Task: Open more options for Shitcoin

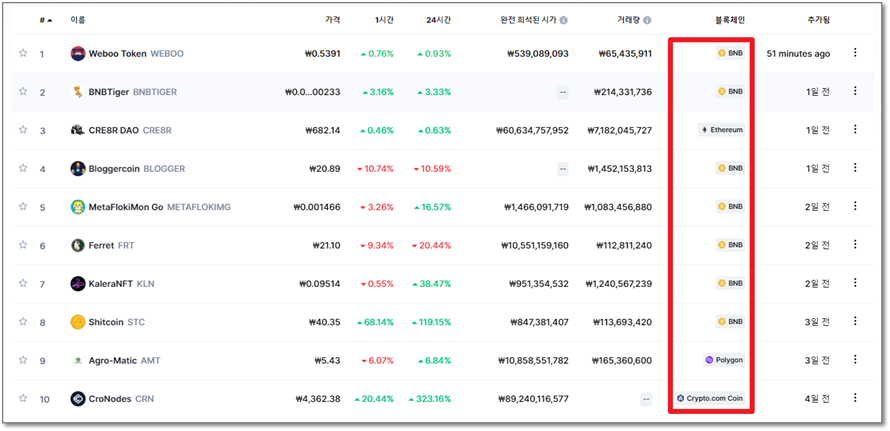Action: [855, 321]
